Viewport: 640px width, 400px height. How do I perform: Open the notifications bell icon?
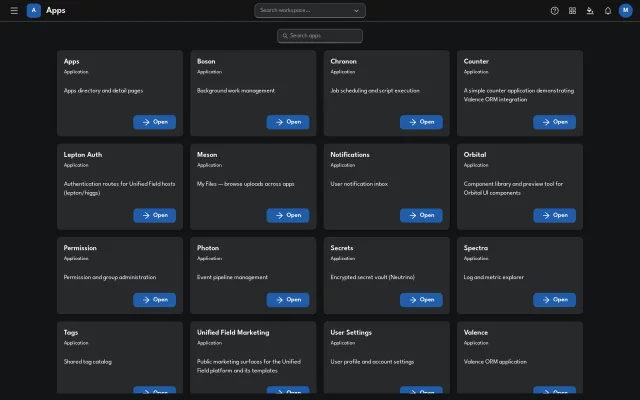(x=608, y=11)
